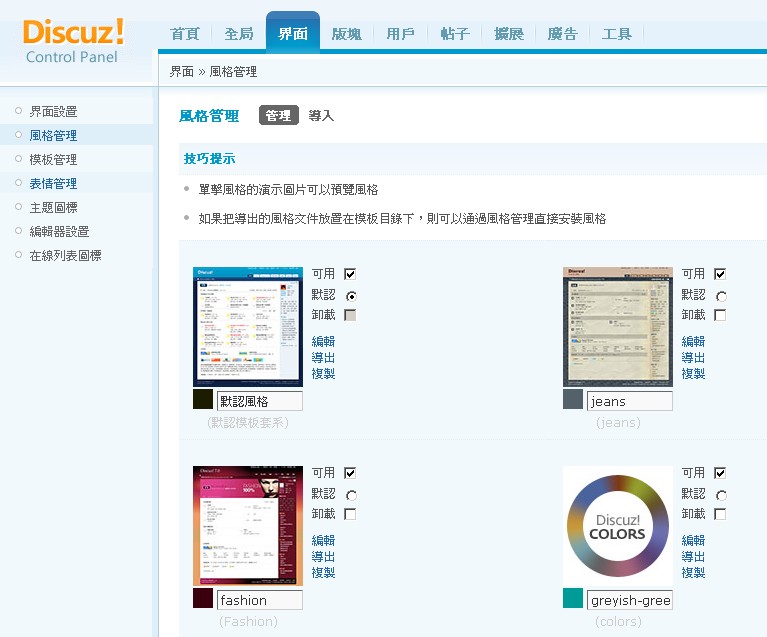Click 複製 link for greyish-green style
The width and height of the screenshot is (767, 637).
point(693,572)
